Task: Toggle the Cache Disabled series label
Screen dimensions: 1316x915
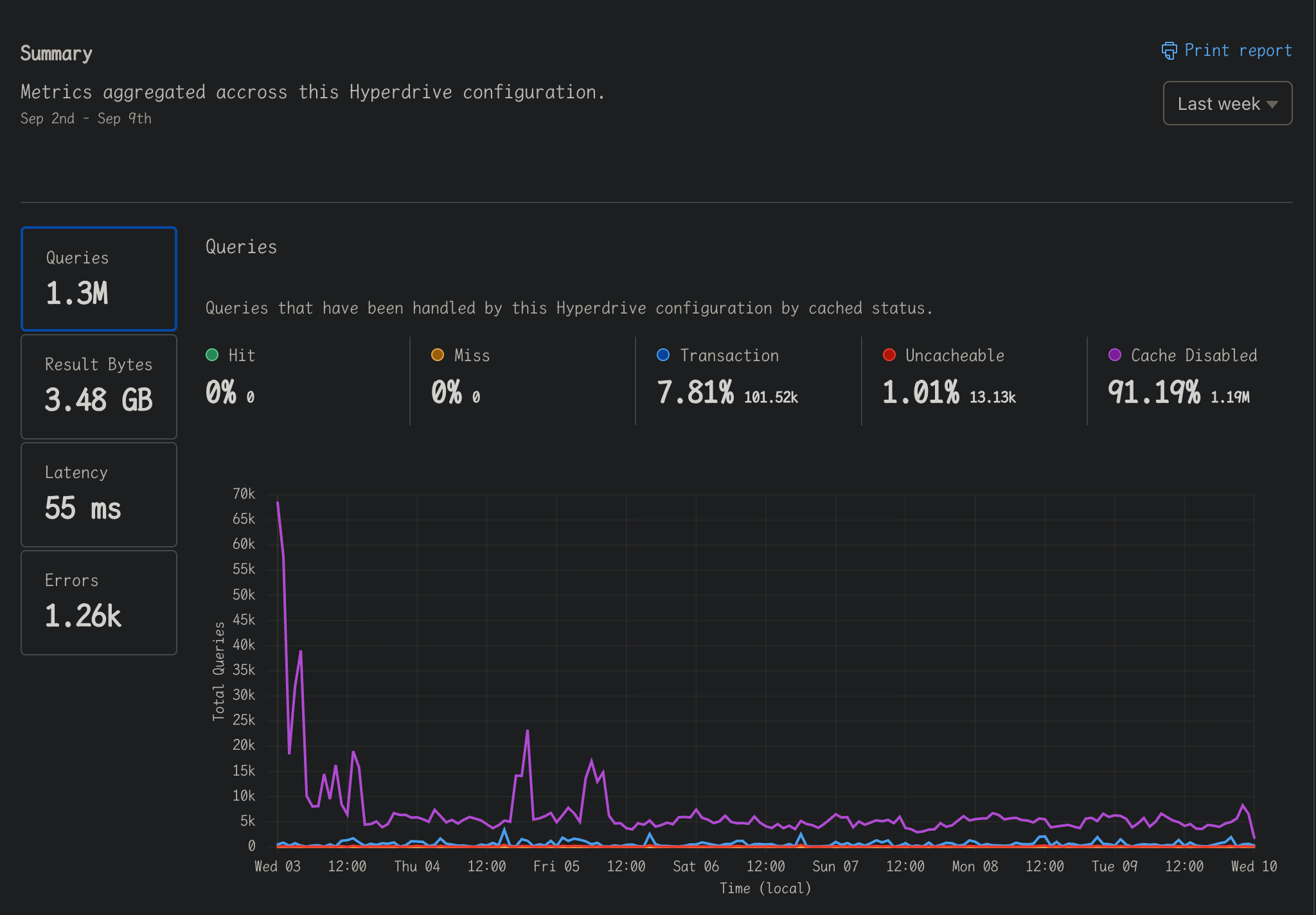Action: point(1194,355)
